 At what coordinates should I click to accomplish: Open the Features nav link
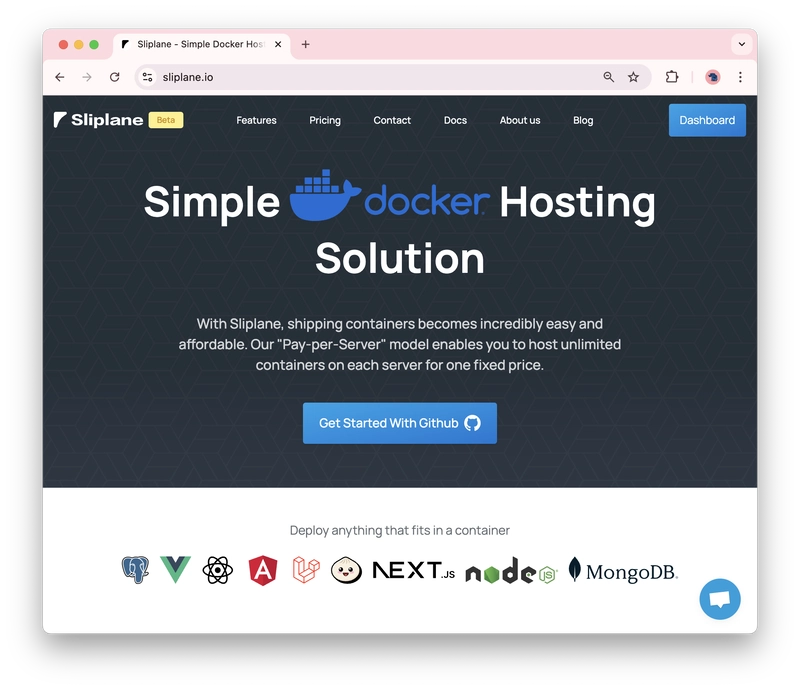[x=256, y=120]
